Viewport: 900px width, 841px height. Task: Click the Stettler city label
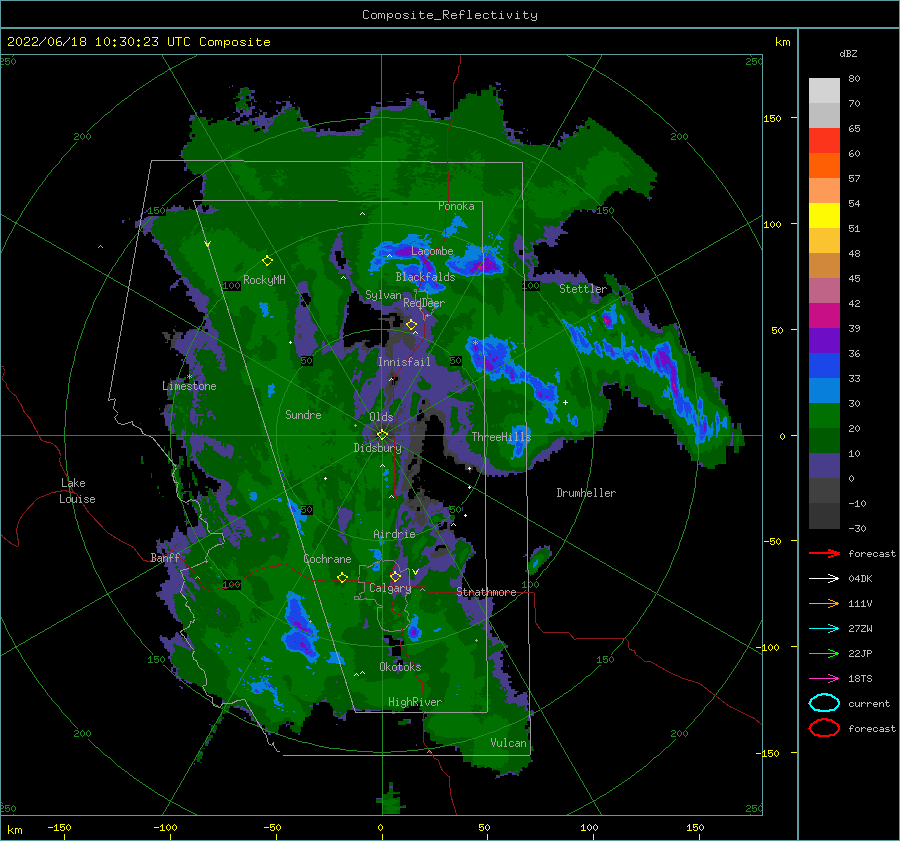point(583,289)
